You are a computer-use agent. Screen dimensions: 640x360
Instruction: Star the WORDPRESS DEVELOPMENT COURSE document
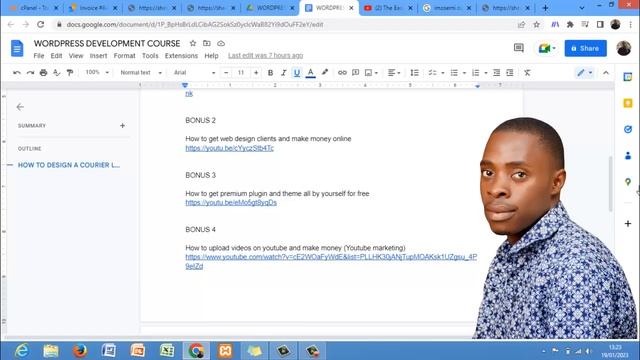click(193, 43)
